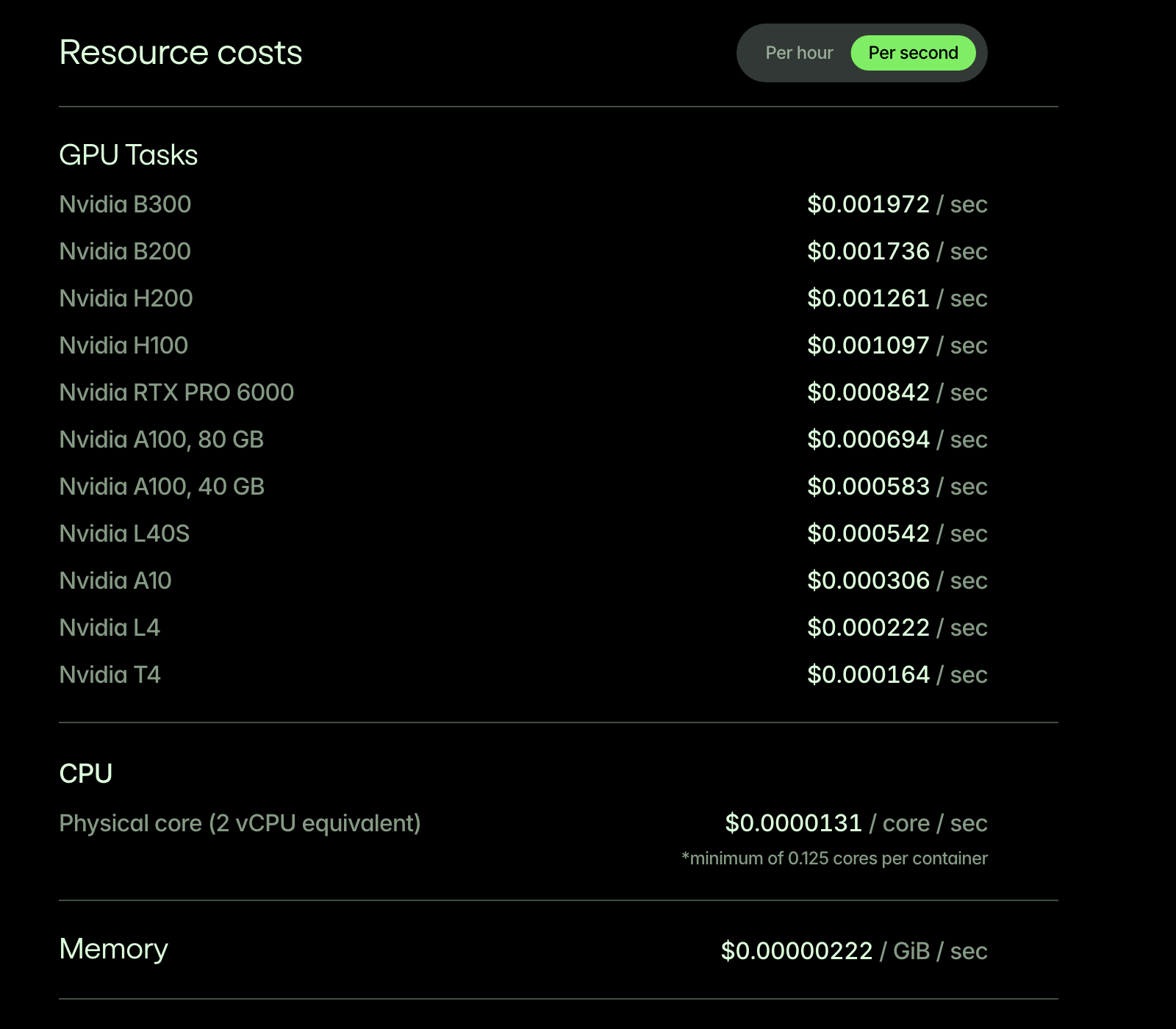Screen dimensions: 1176x1029
Task: Select Physical core (2 vCPU equivalent) label
Action: [x=240, y=823]
